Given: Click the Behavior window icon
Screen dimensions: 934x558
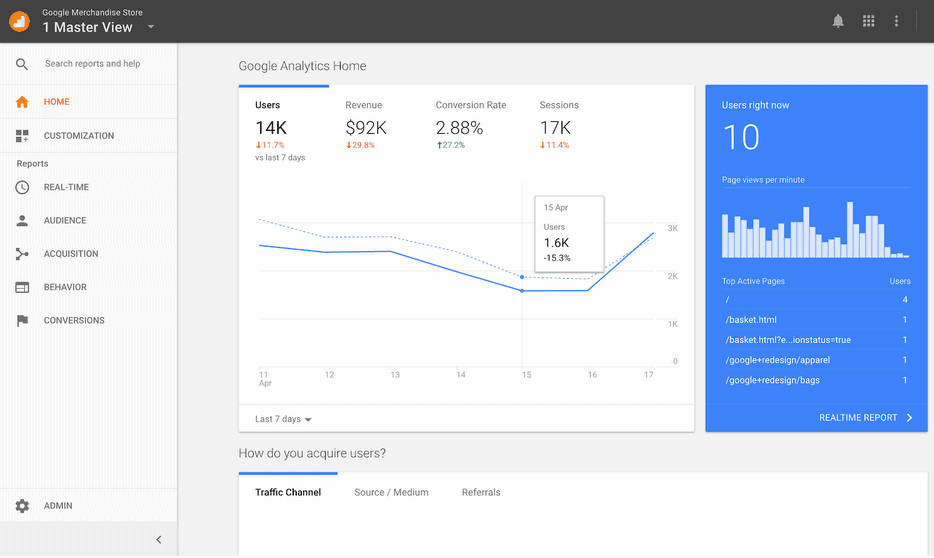Looking at the screenshot, I should (22, 287).
